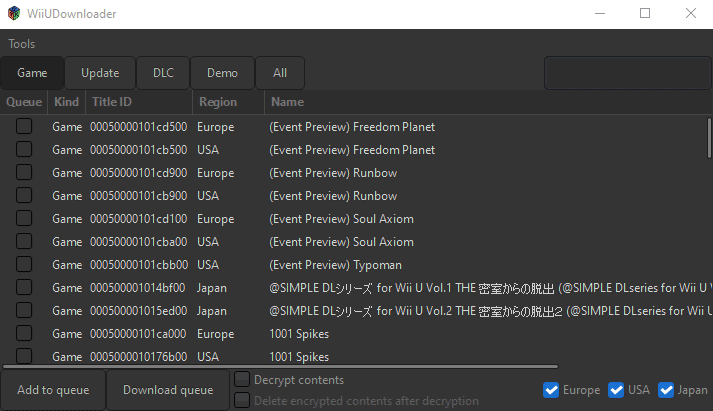This screenshot has width=713, height=411.
Task: Sort by the Region column header
Action: pyautogui.click(x=228, y=102)
